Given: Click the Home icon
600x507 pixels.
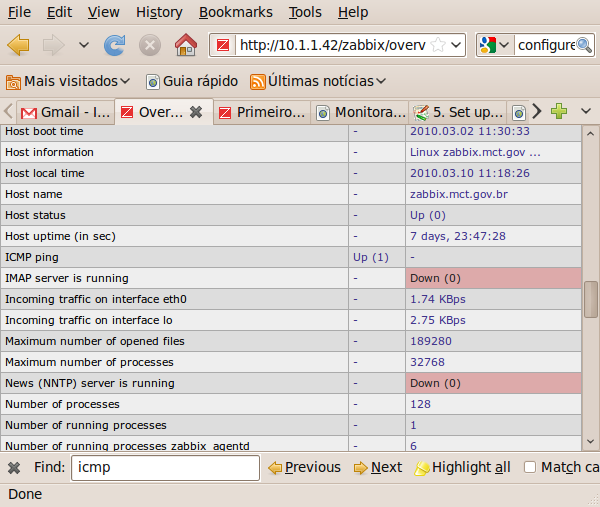Looking at the screenshot, I should coord(185,45).
